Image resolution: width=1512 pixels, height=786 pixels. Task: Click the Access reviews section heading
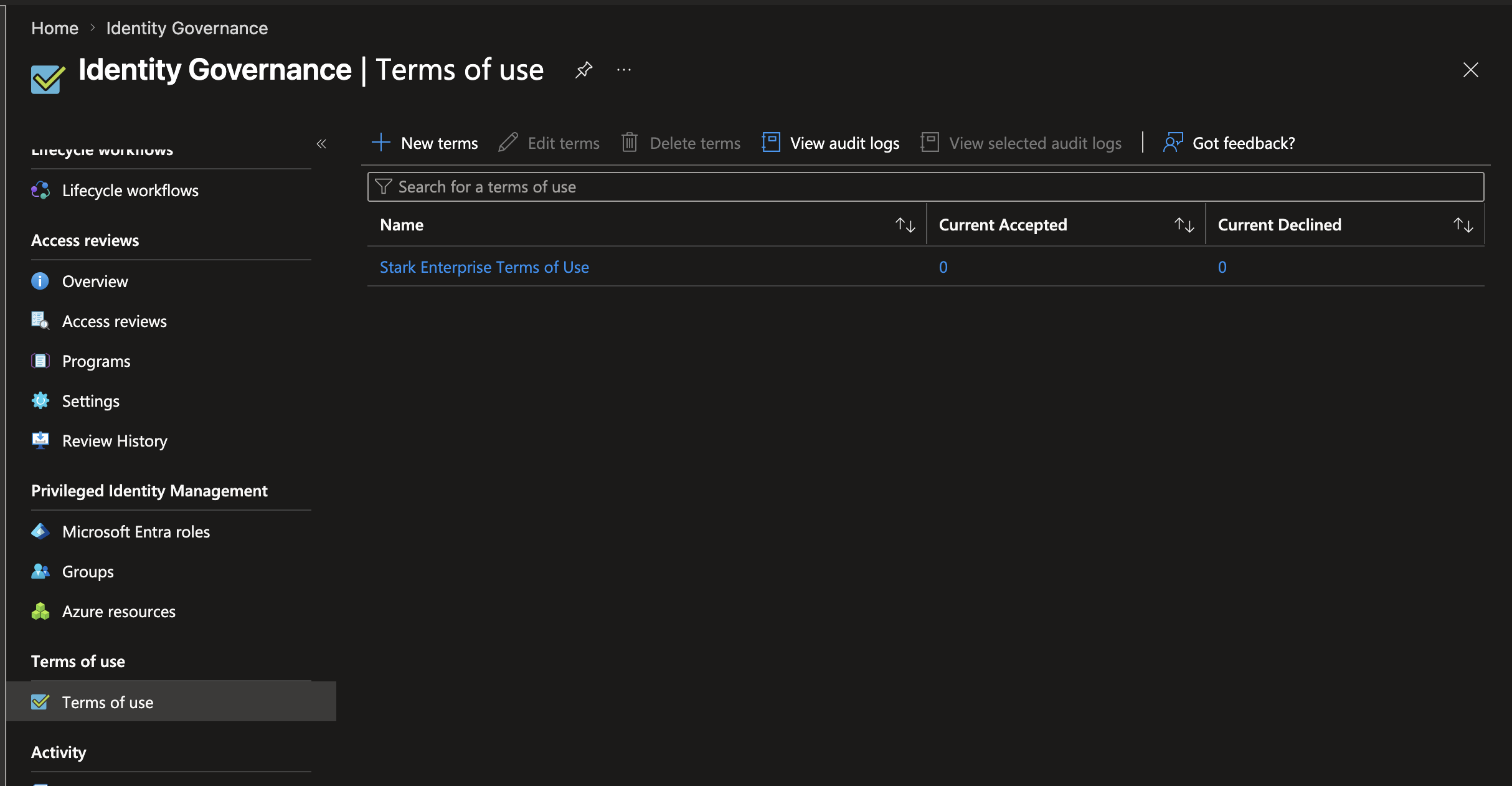point(85,240)
